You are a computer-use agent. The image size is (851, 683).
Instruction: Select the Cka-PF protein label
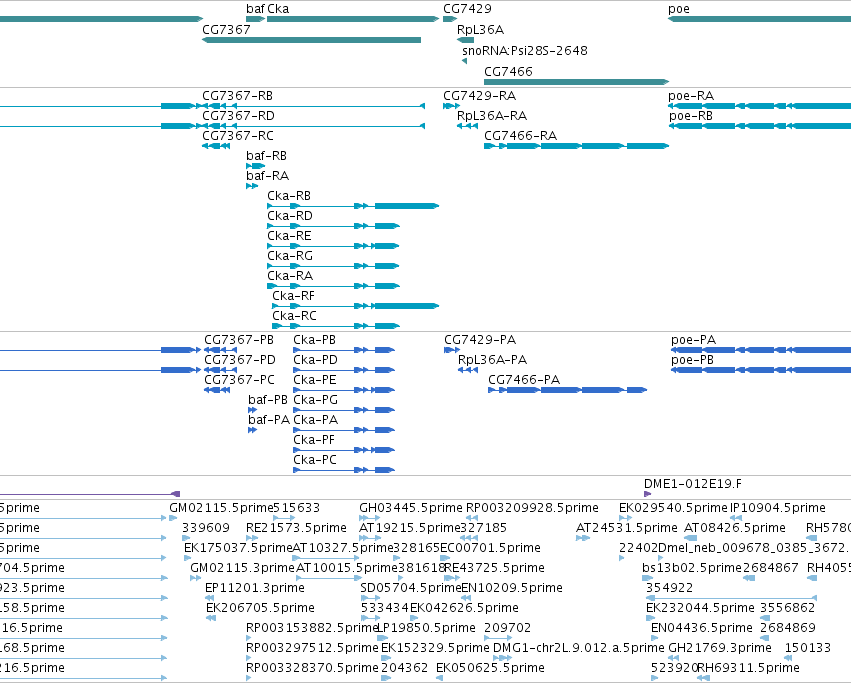coord(314,440)
